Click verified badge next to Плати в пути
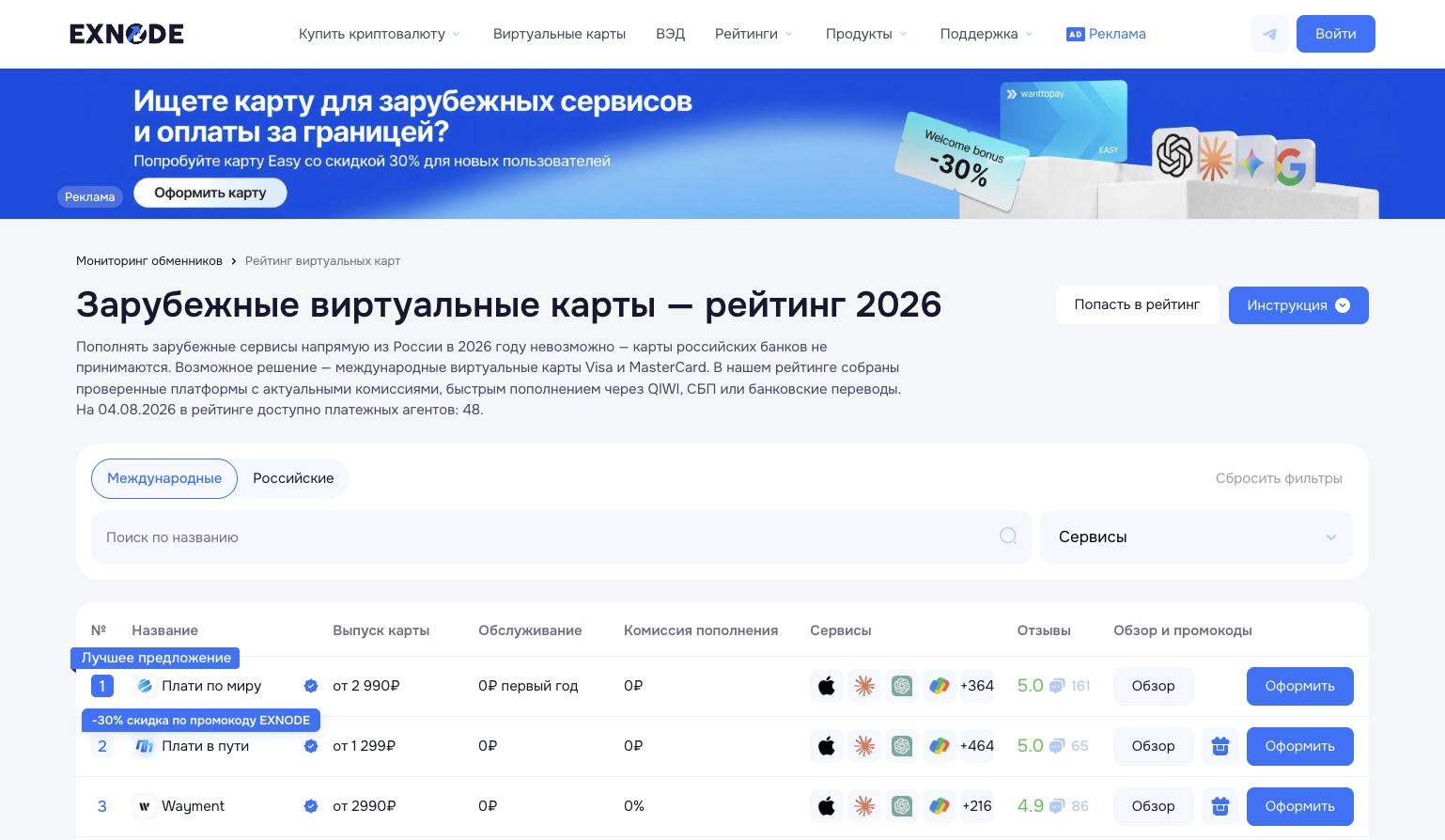The image size is (1445, 840). [311, 746]
